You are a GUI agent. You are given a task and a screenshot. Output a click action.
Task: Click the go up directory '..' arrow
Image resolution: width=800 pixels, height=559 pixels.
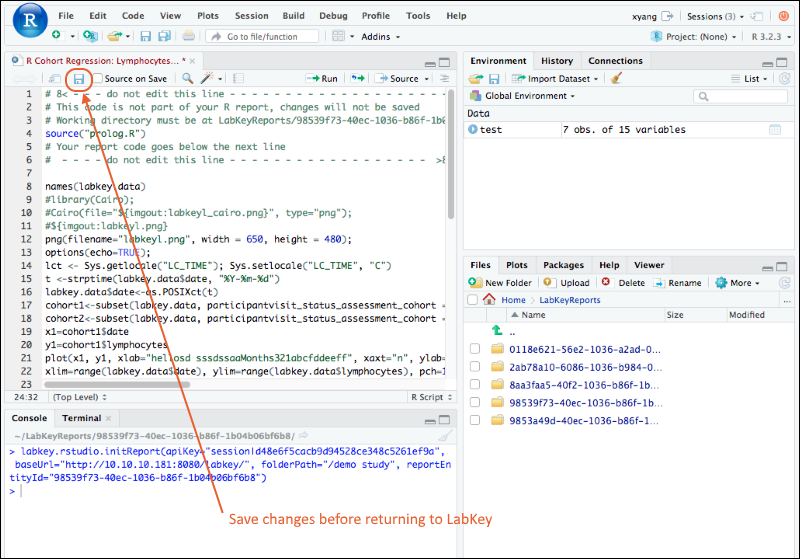tap(497, 331)
